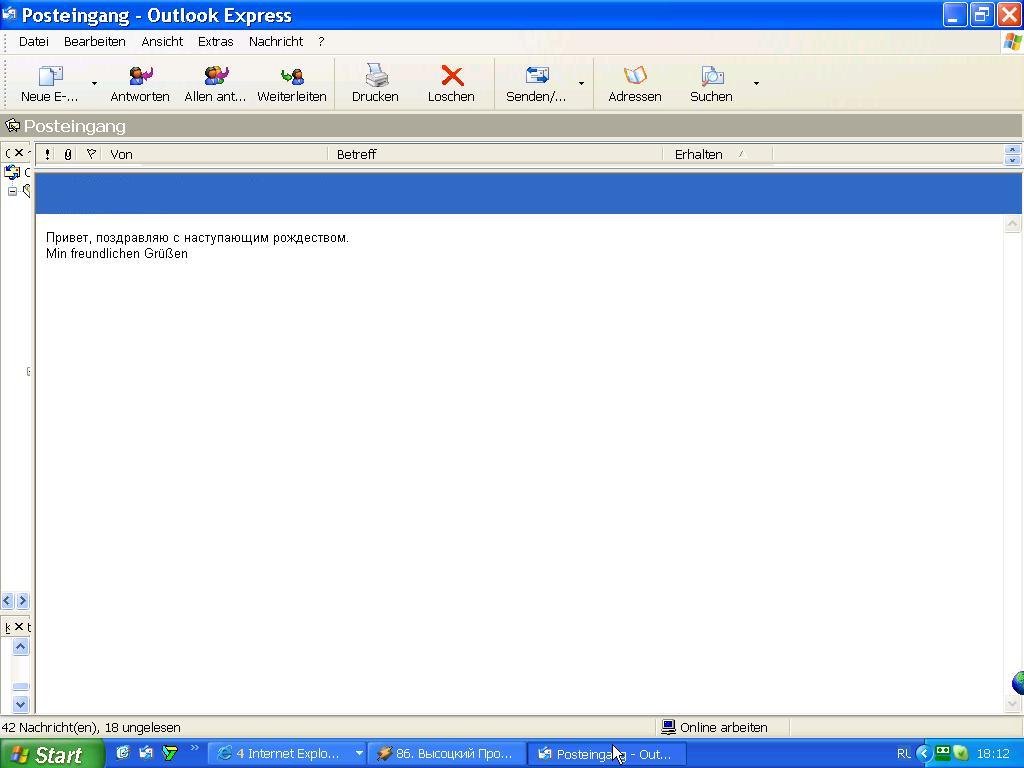
Task: Click the contacts pane scroll up arrow
Action: pyautogui.click(x=20, y=647)
